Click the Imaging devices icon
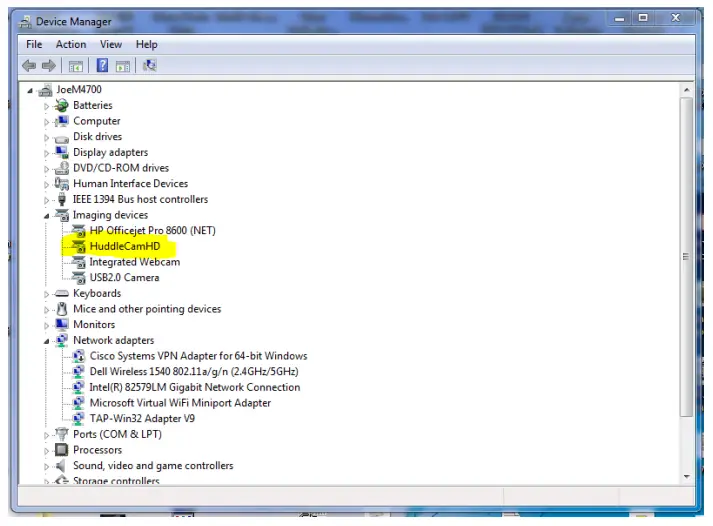The image size is (713, 526). pyautogui.click(x=62, y=215)
